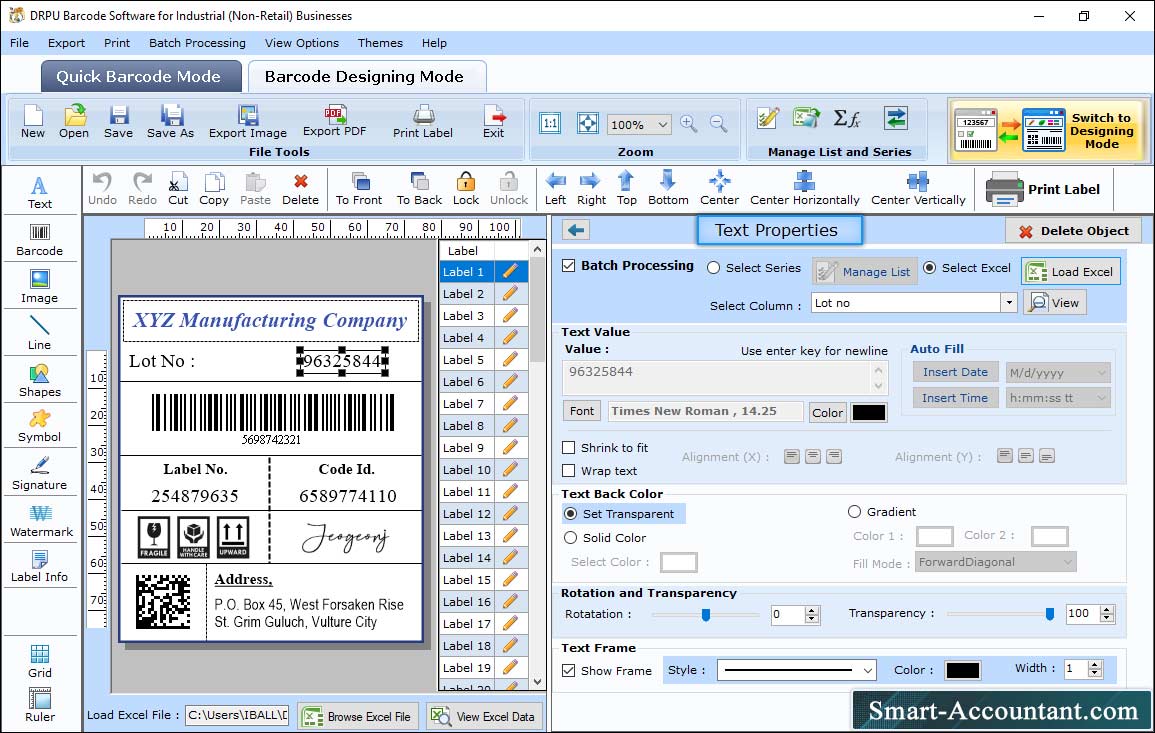Click the Delete Object button

[1073, 231]
